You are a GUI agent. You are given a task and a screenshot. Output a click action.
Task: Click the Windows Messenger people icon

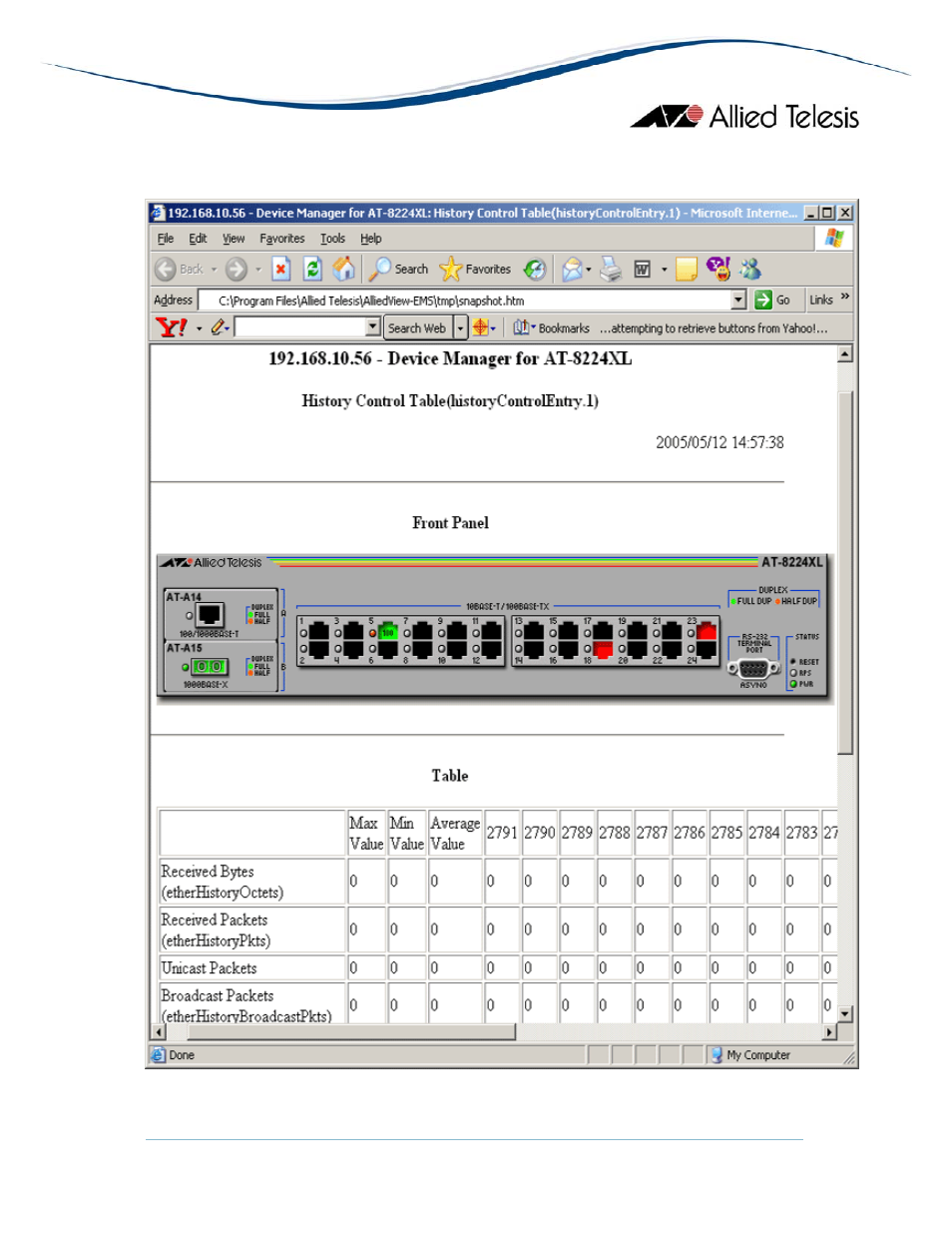click(x=750, y=269)
